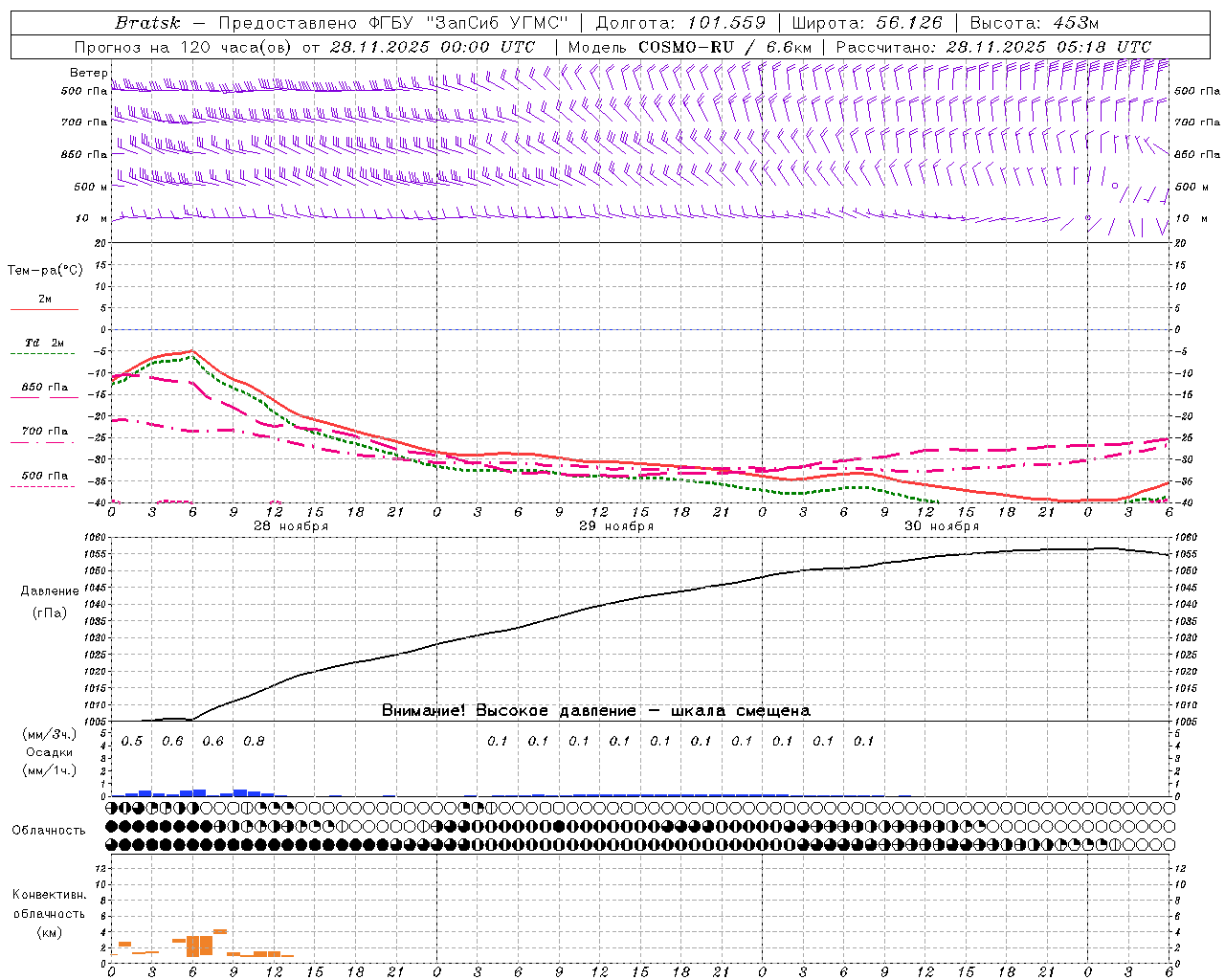Screen dimensions: 1225x980
Task: Click the 29 ноября date marker
Action: click(x=616, y=526)
